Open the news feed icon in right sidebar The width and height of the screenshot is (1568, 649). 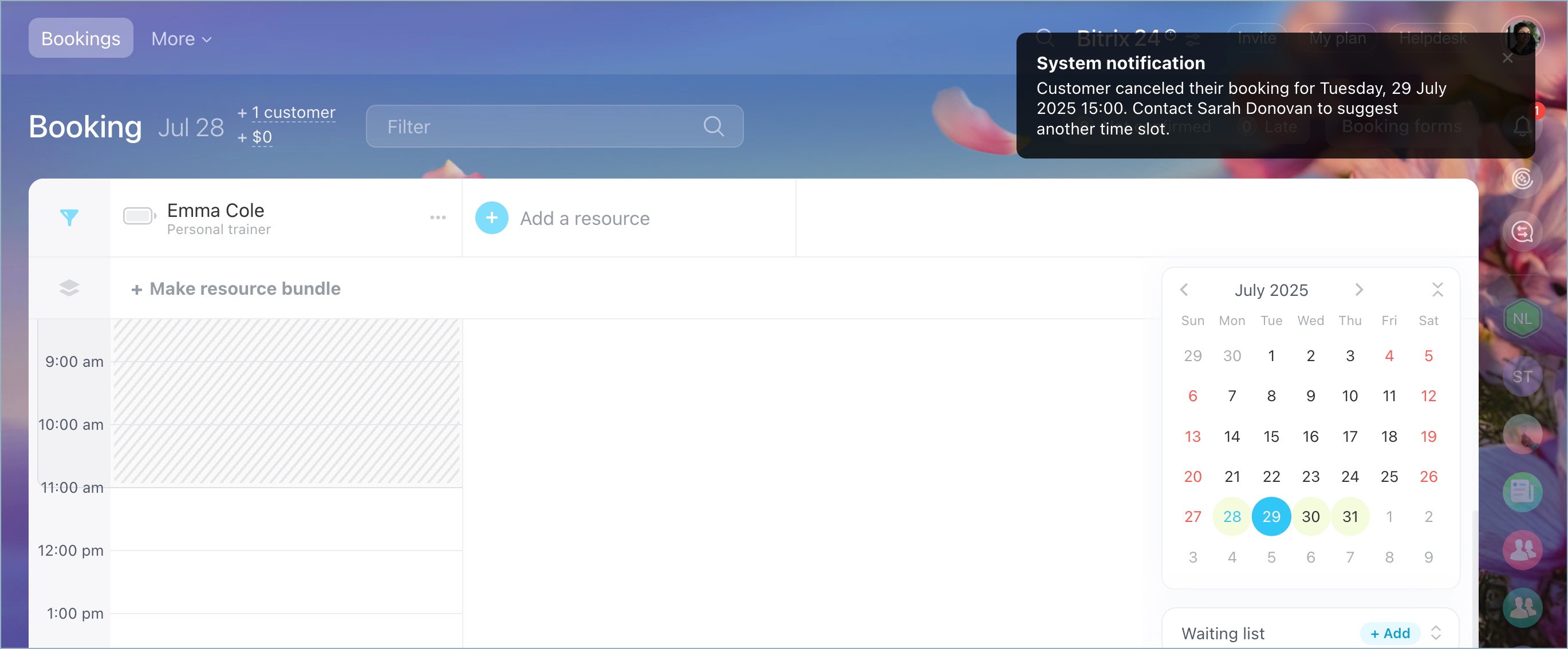1521,492
